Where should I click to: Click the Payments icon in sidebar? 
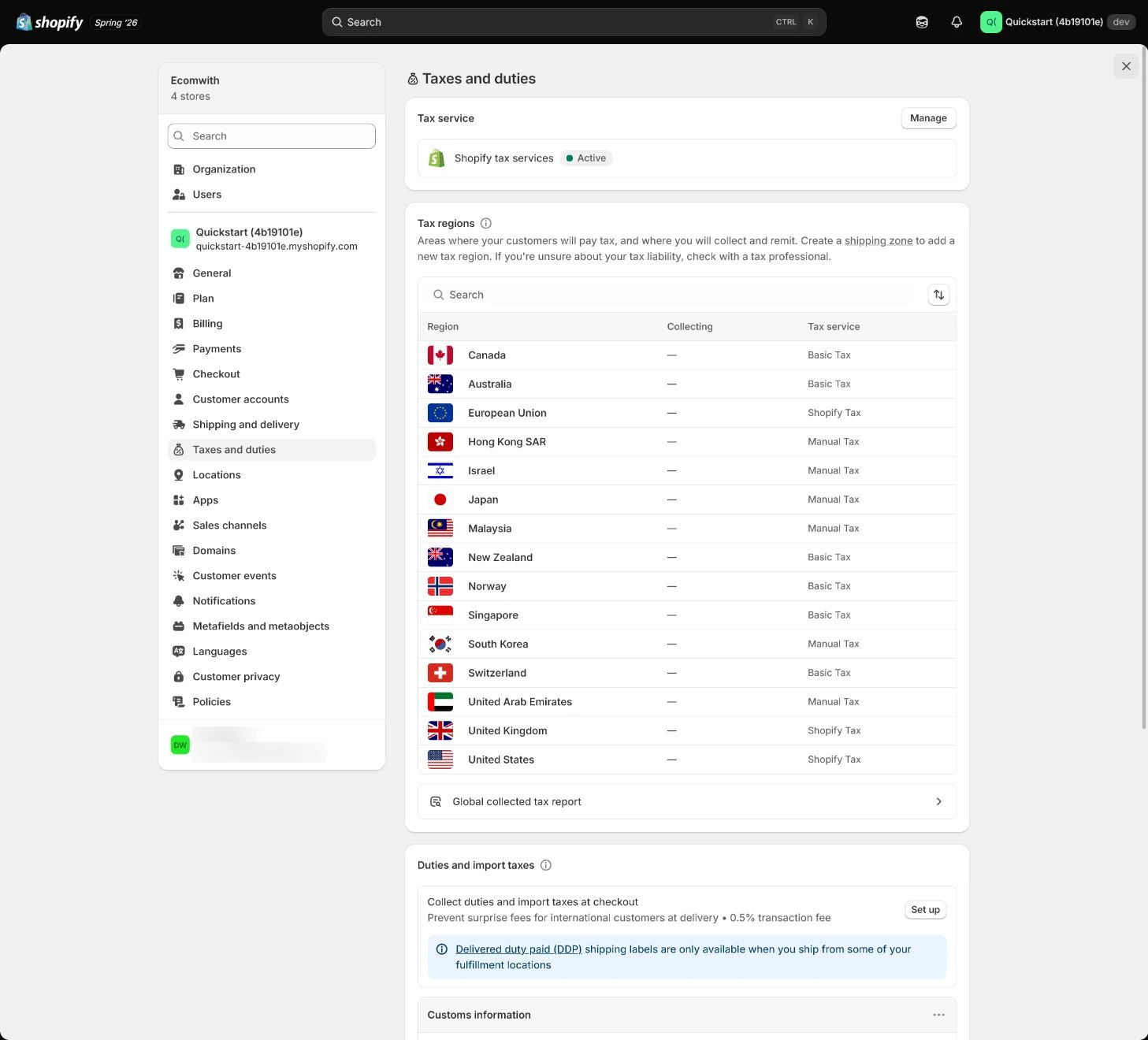pos(179,349)
